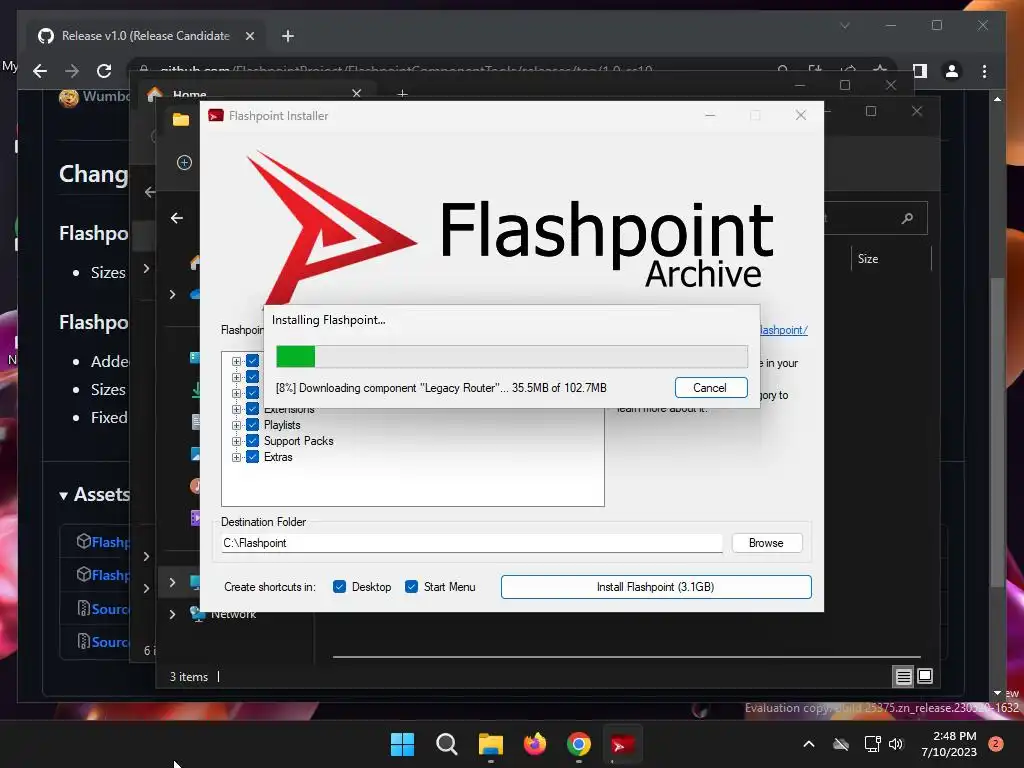Select the Extras tree item label
1024x768 pixels.
(278, 457)
